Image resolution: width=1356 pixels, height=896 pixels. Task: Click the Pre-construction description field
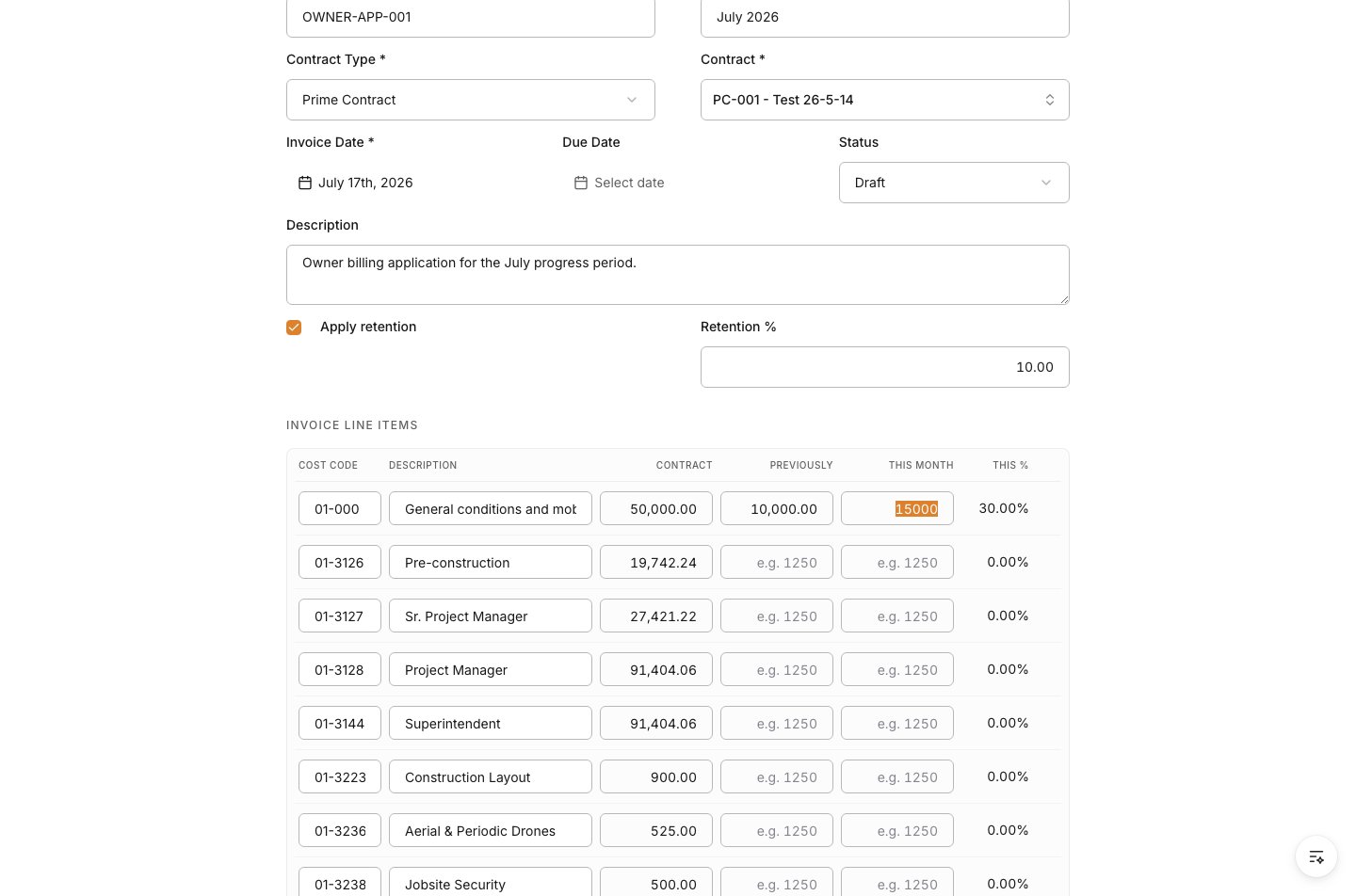click(x=491, y=562)
